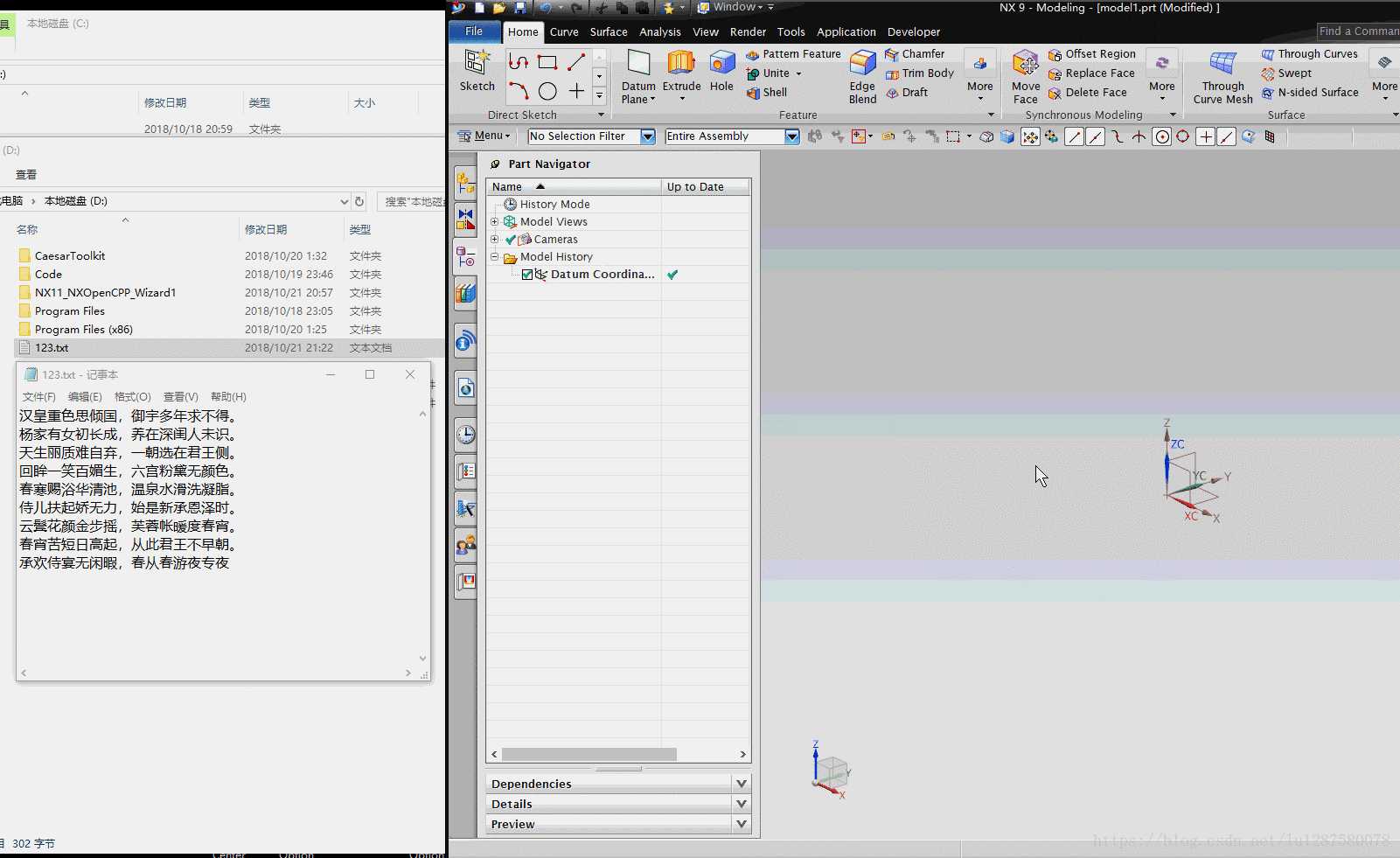Click the Find a Command search box
The width and height of the screenshot is (1400, 858).
[1358, 31]
